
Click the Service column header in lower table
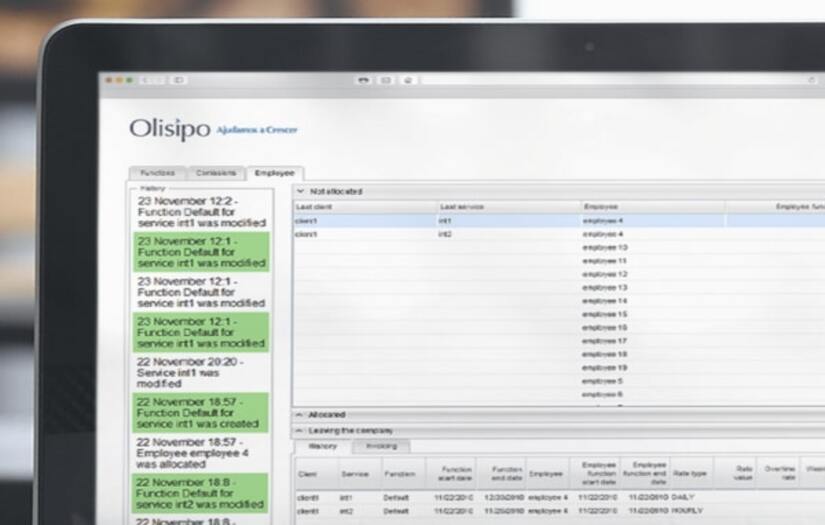tap(360, 474)
